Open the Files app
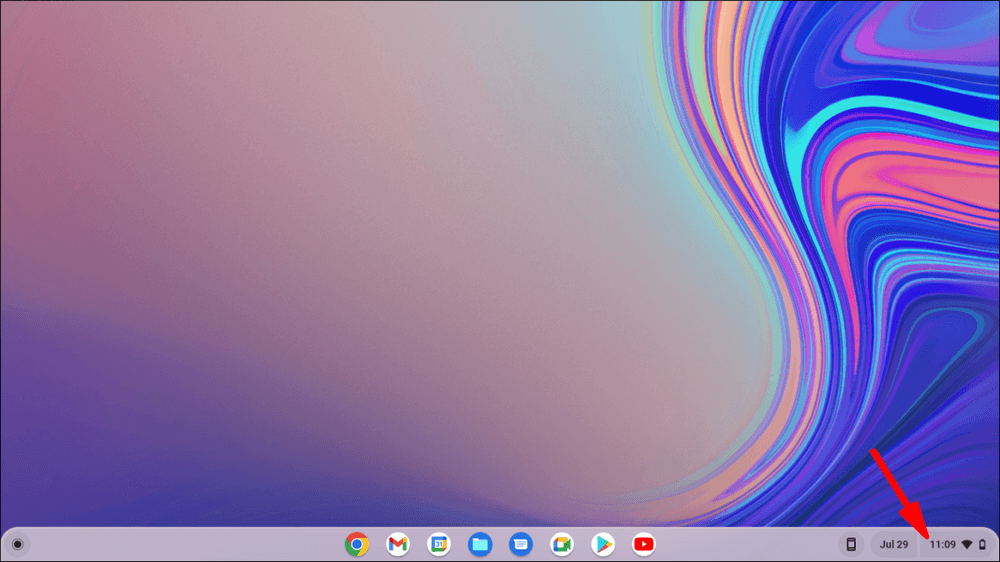Image resolution: width=1000 pixels, height=562 pixels. (480, 544)
